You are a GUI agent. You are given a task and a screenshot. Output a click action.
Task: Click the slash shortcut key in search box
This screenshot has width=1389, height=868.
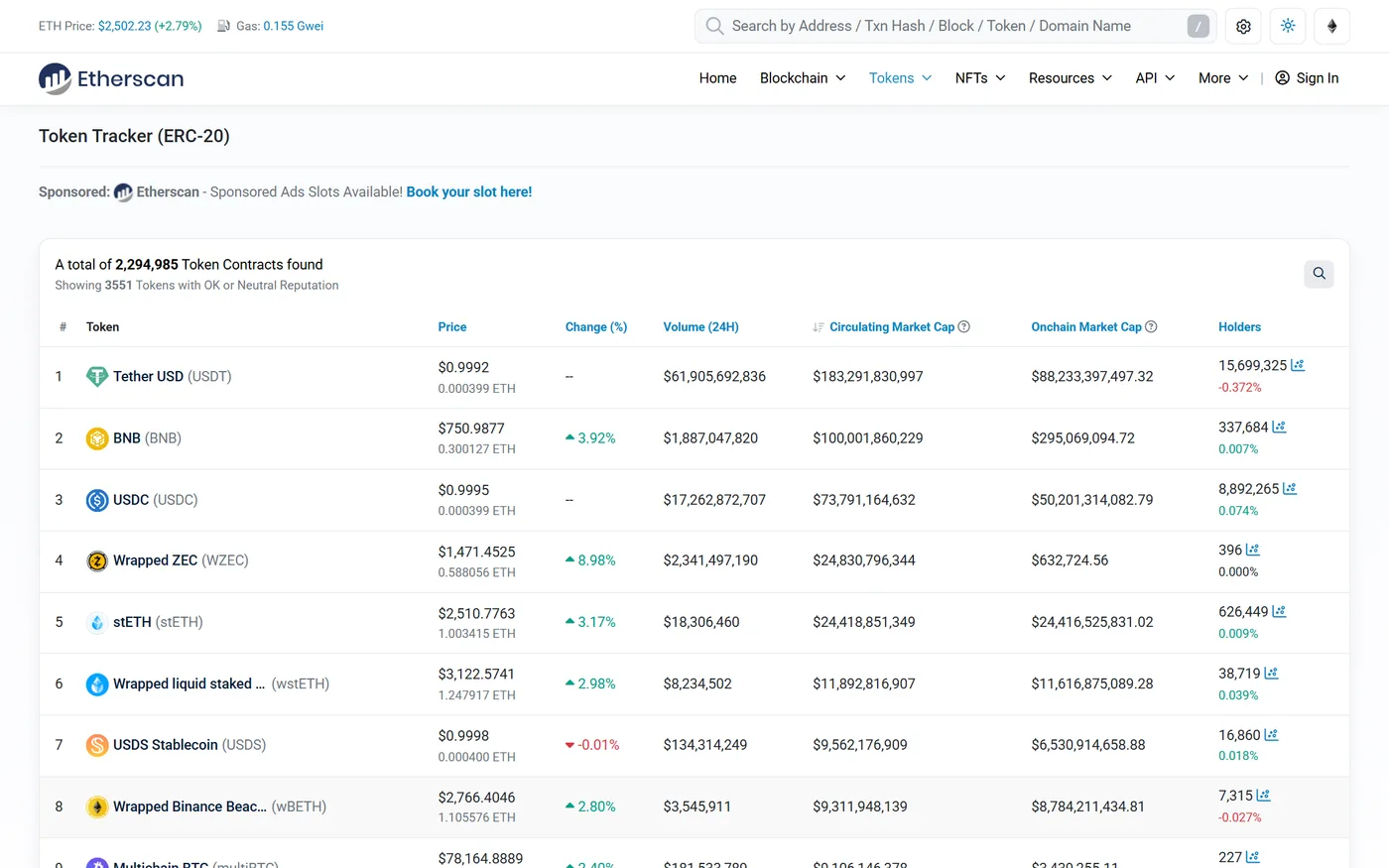[1199, 27]
